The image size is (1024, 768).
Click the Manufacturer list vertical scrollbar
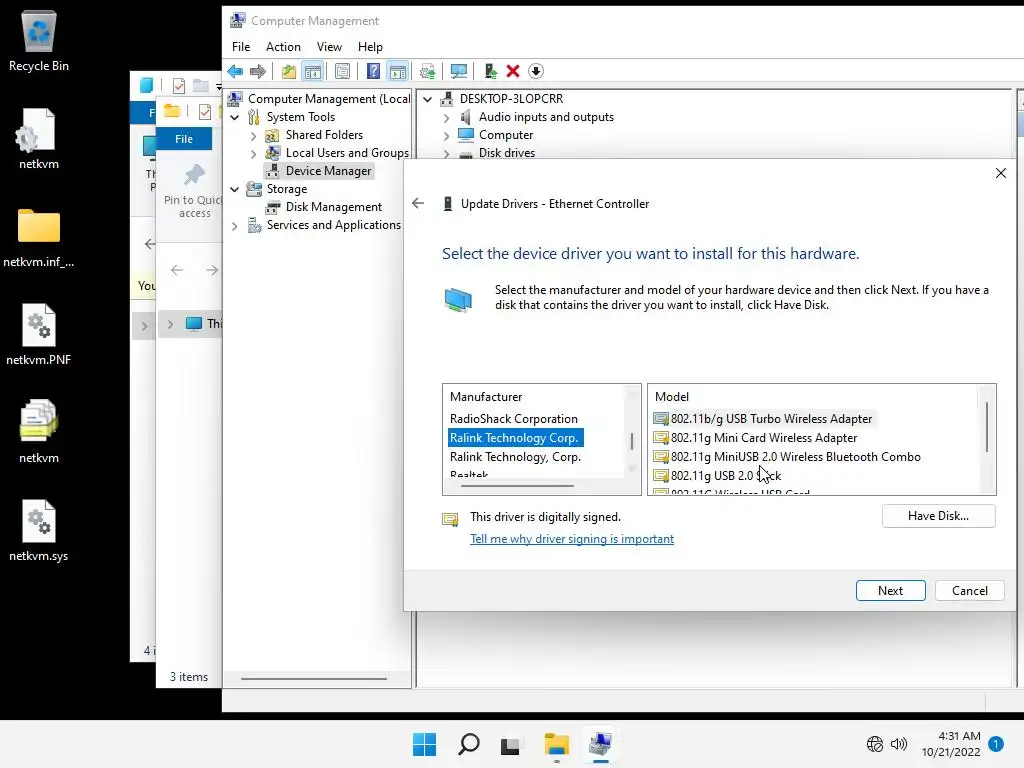(x=632, y=441)
